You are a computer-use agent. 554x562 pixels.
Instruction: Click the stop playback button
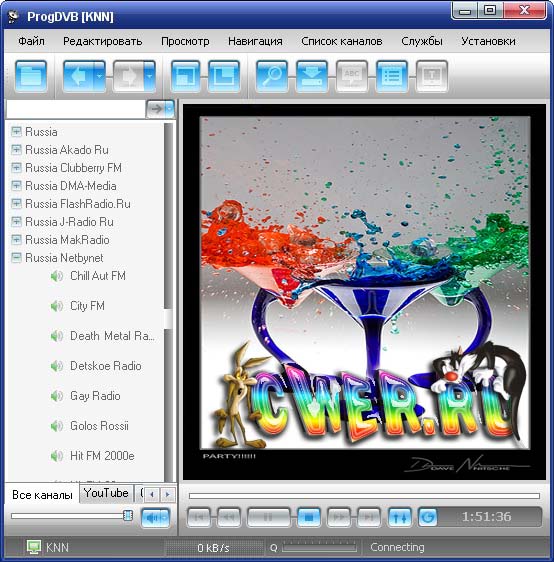pos(309,517)
